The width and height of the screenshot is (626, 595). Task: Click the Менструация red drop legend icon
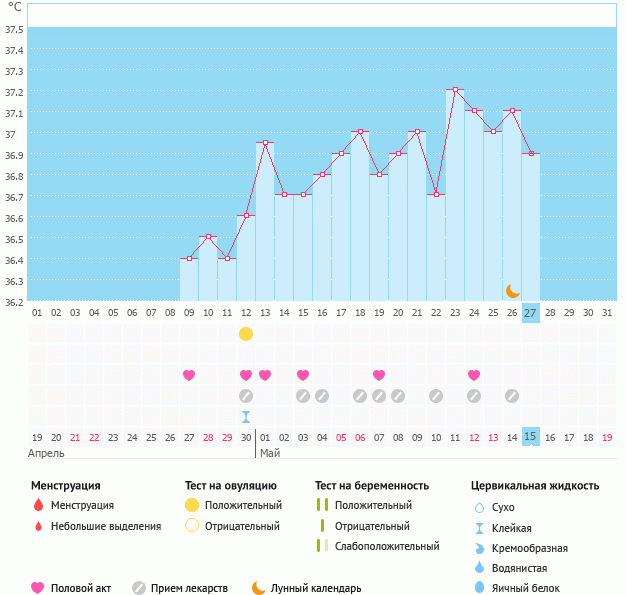38,506
